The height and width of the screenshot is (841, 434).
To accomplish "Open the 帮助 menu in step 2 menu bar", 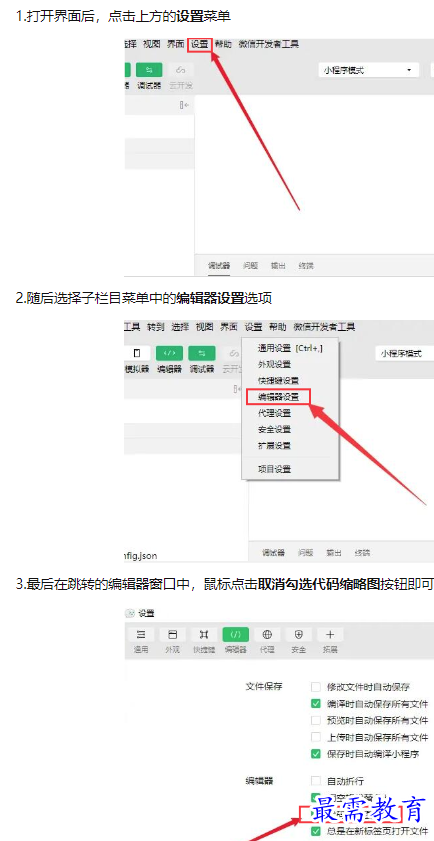I will [278, 327].
